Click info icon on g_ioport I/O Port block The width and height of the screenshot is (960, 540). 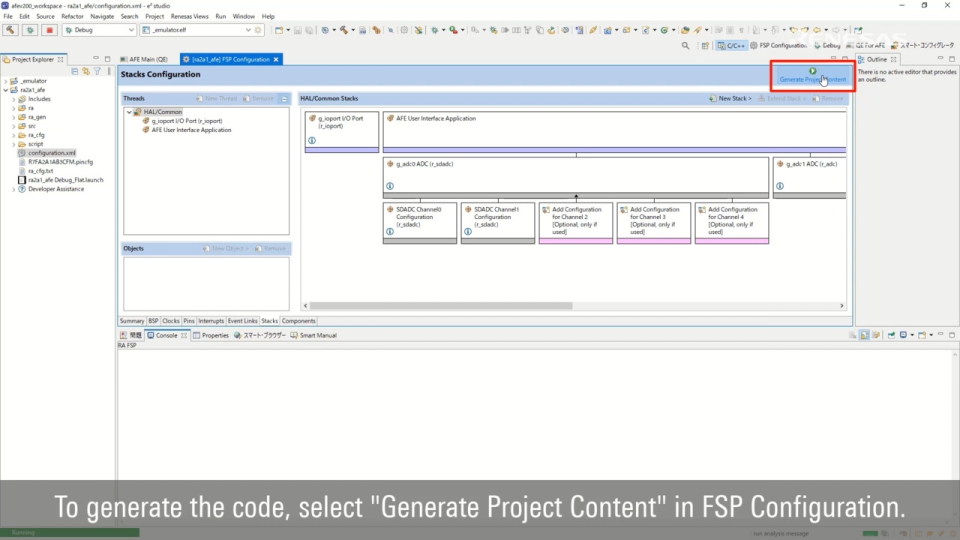[312, 141]
